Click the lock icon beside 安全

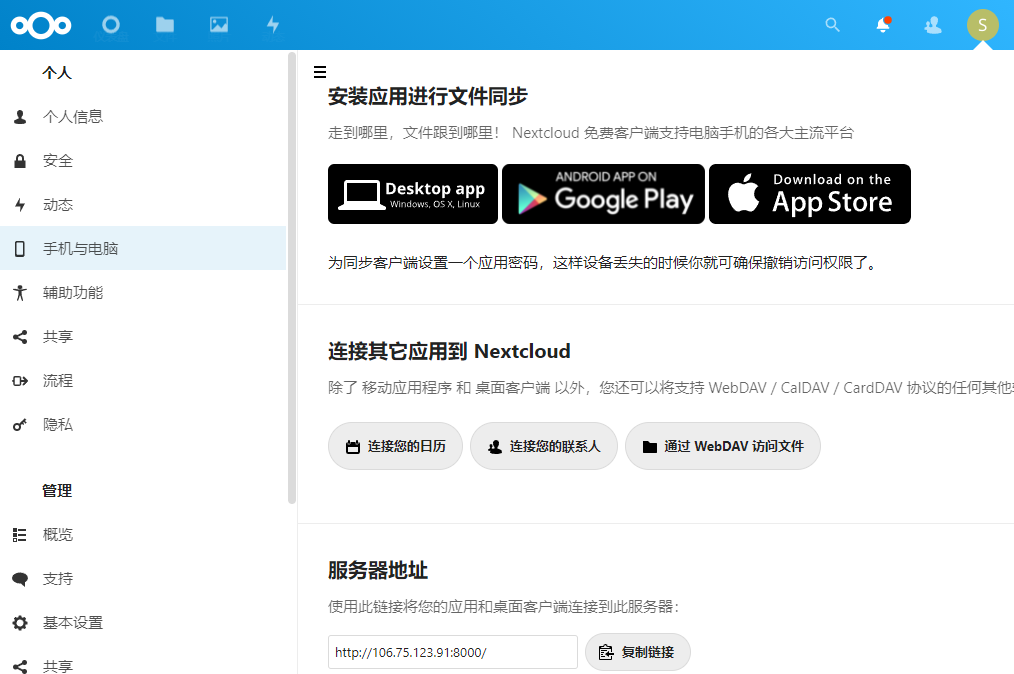coord(20,161)
